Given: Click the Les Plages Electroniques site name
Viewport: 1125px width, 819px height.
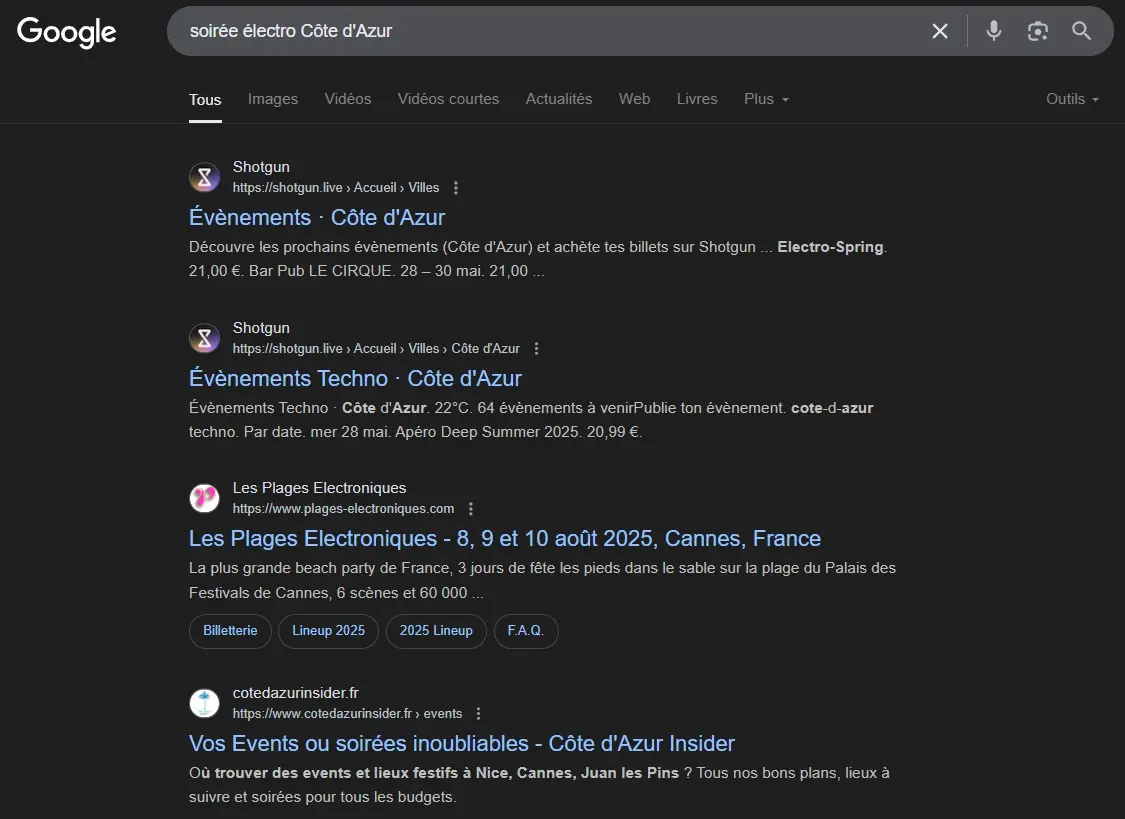Looking at the screenshot, I should [x=319, y=488].
